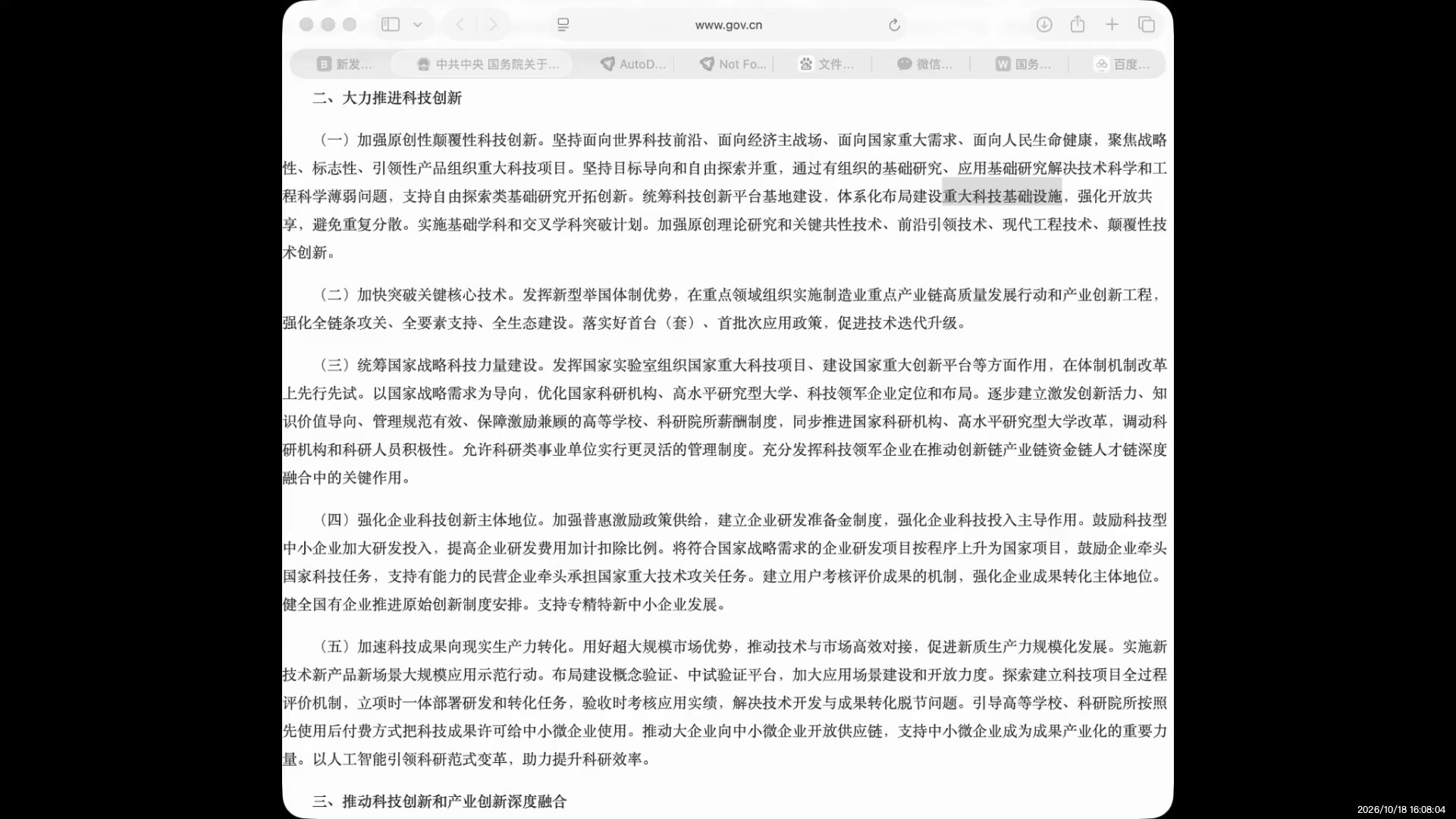1456x819 pixels.
Task: Switch to the 国务... tab
Action: coord(1023,64)
